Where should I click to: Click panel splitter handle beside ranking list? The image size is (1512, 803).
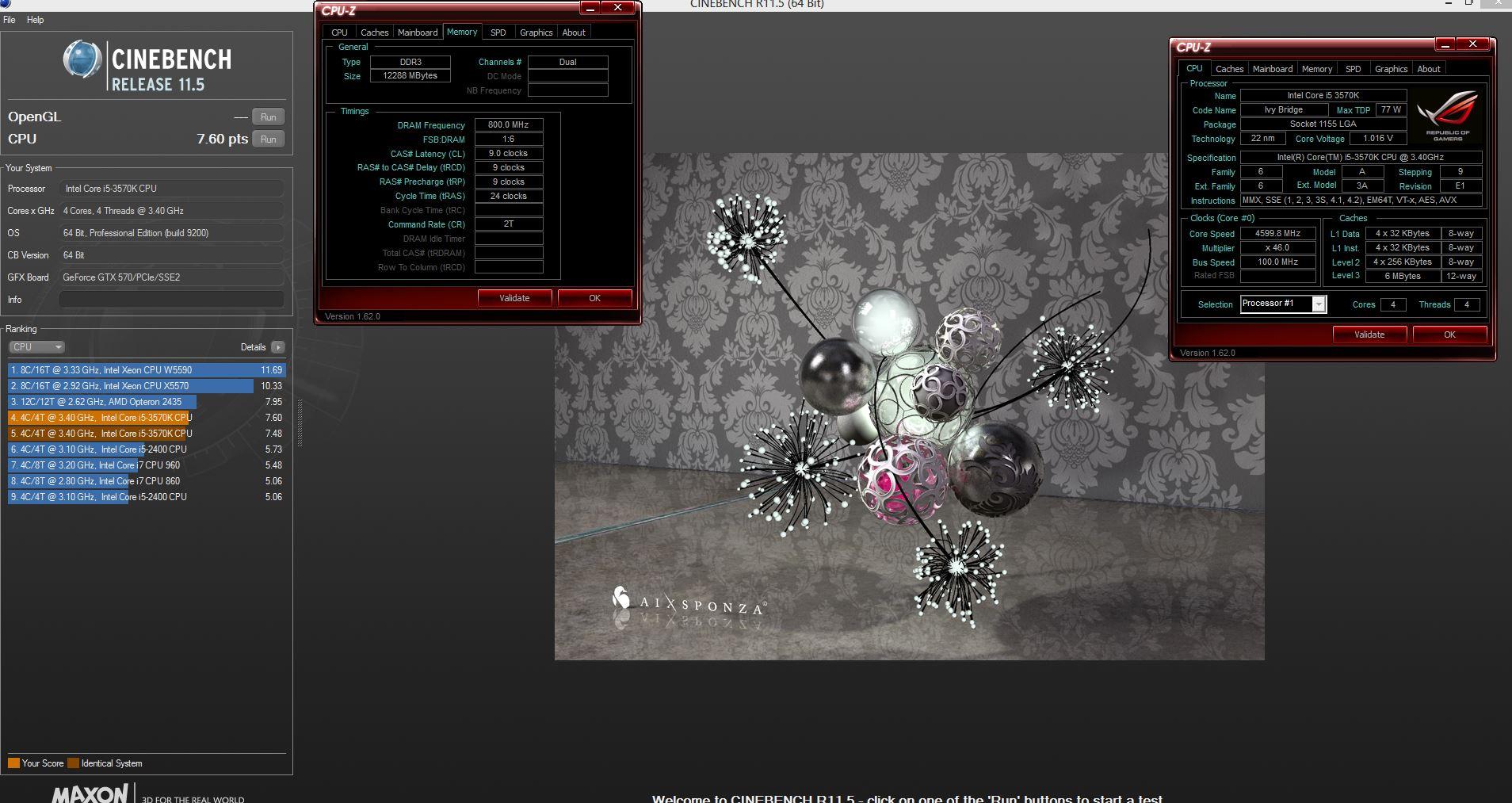click(x=300, y=424)
